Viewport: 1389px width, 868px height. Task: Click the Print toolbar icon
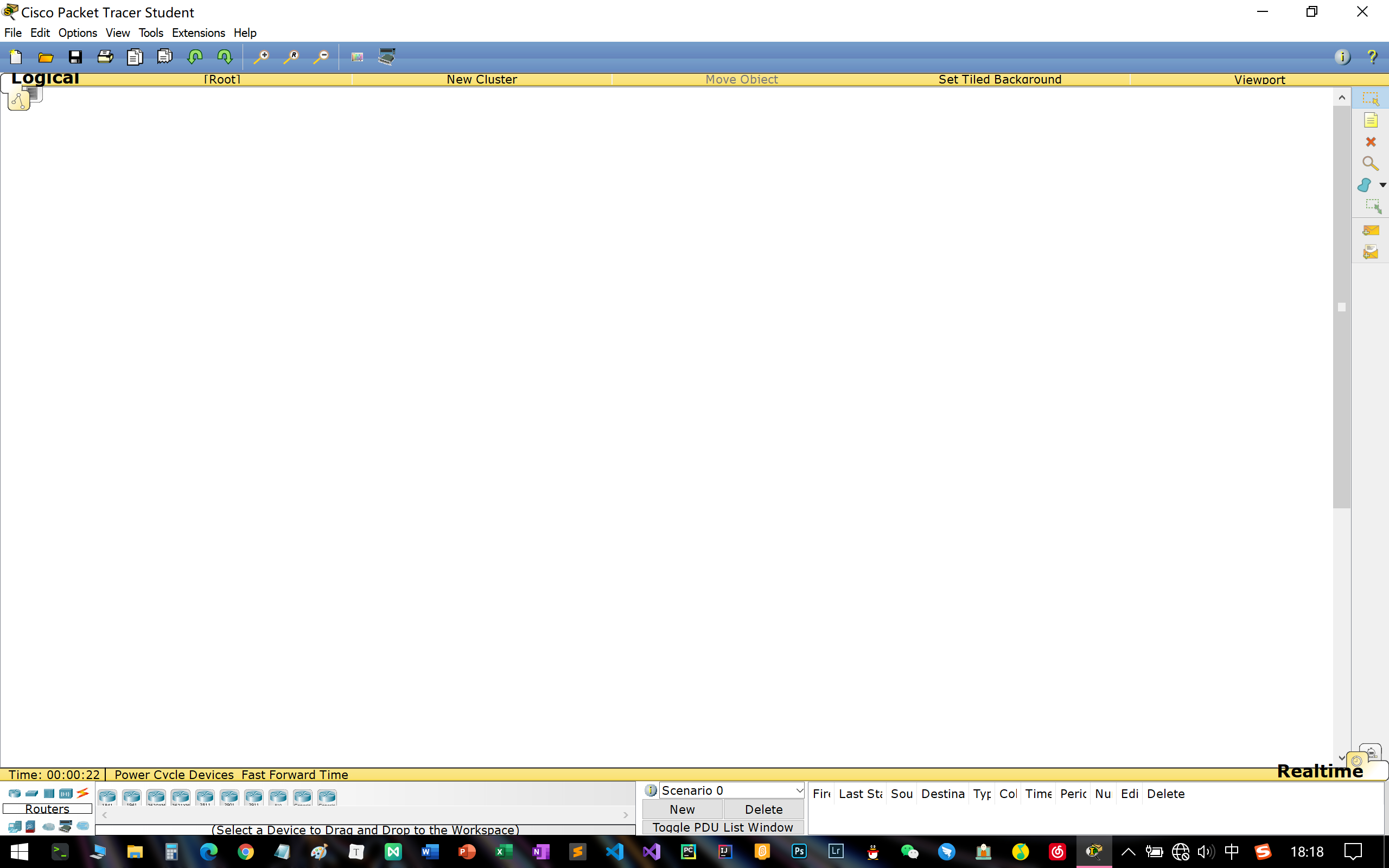click(105, 57)
